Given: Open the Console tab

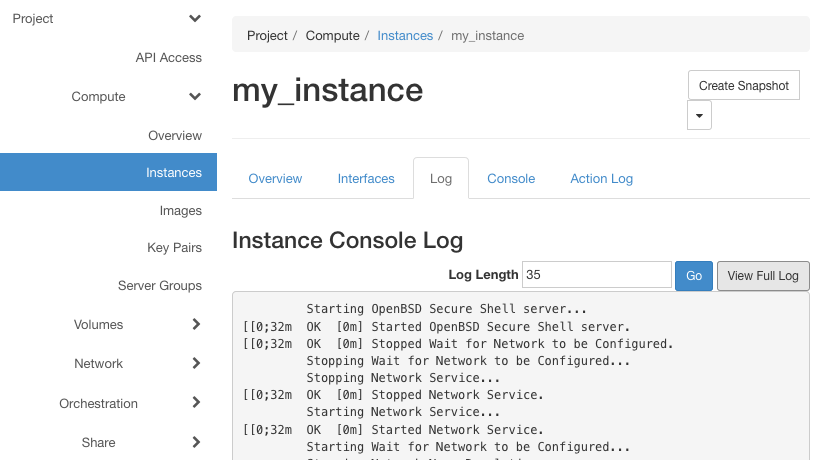Looking at the screenshot, I should tap(511, 179).
